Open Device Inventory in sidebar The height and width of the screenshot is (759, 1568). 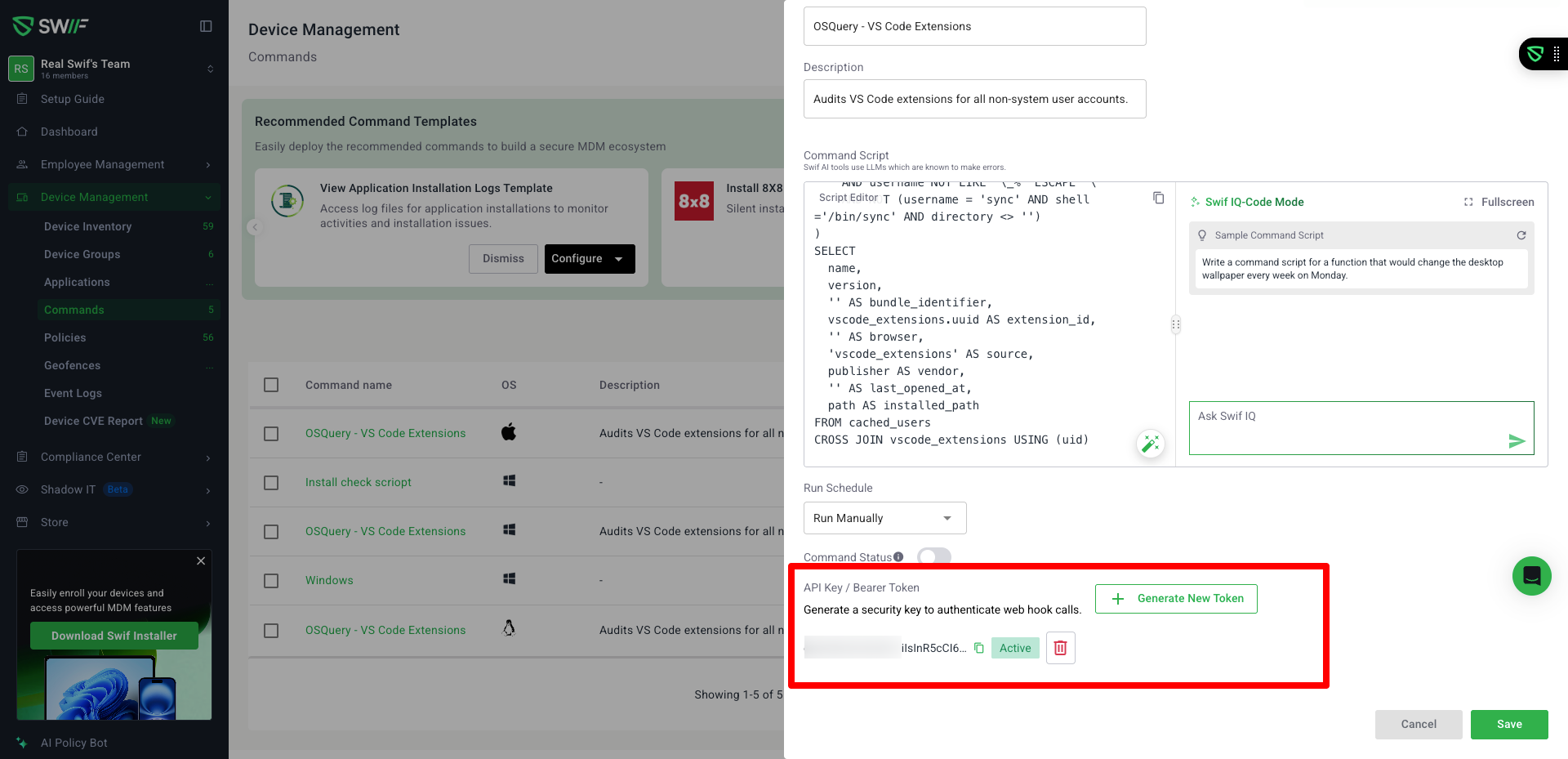[87, 226]
